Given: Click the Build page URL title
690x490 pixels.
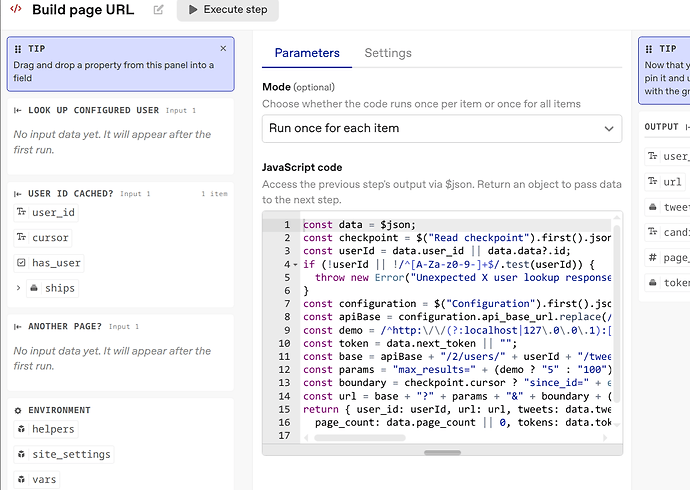Looking at the screenshot, I should point(83,10).
